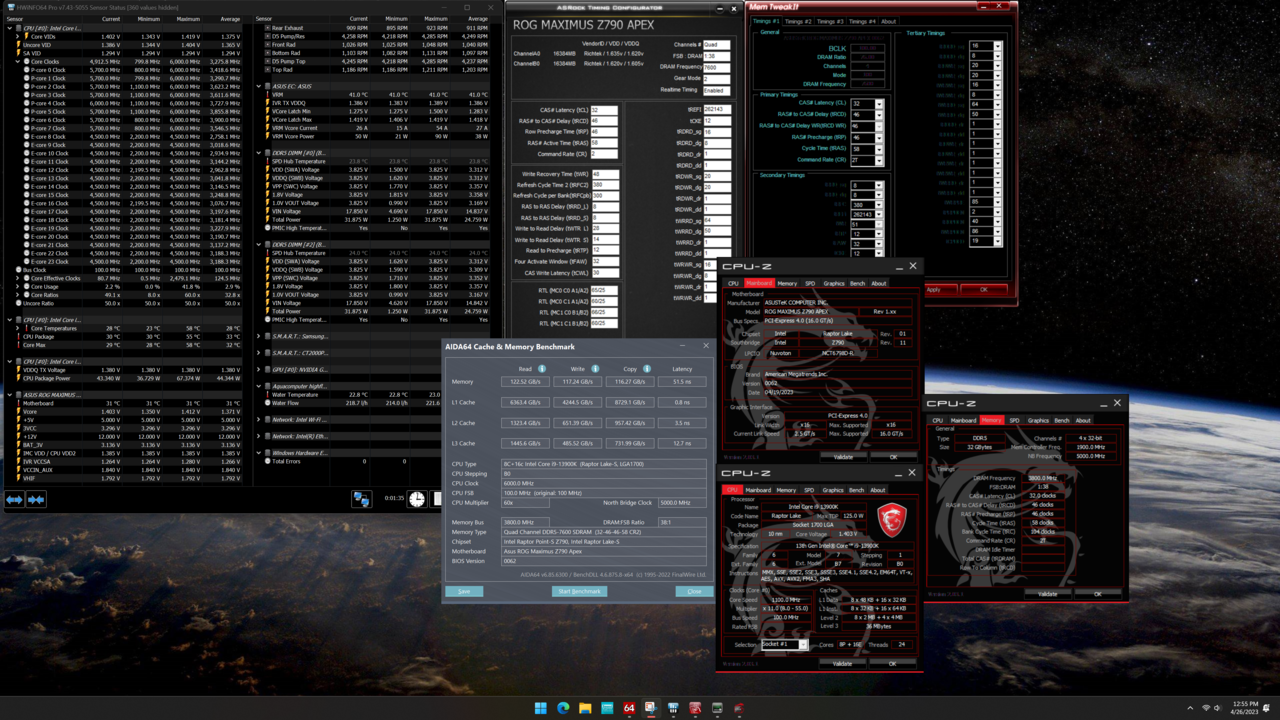Collapse the Core Clocks tree in HWiNFO
Screen dimensions: 1280x720
(x=18, y=61)
